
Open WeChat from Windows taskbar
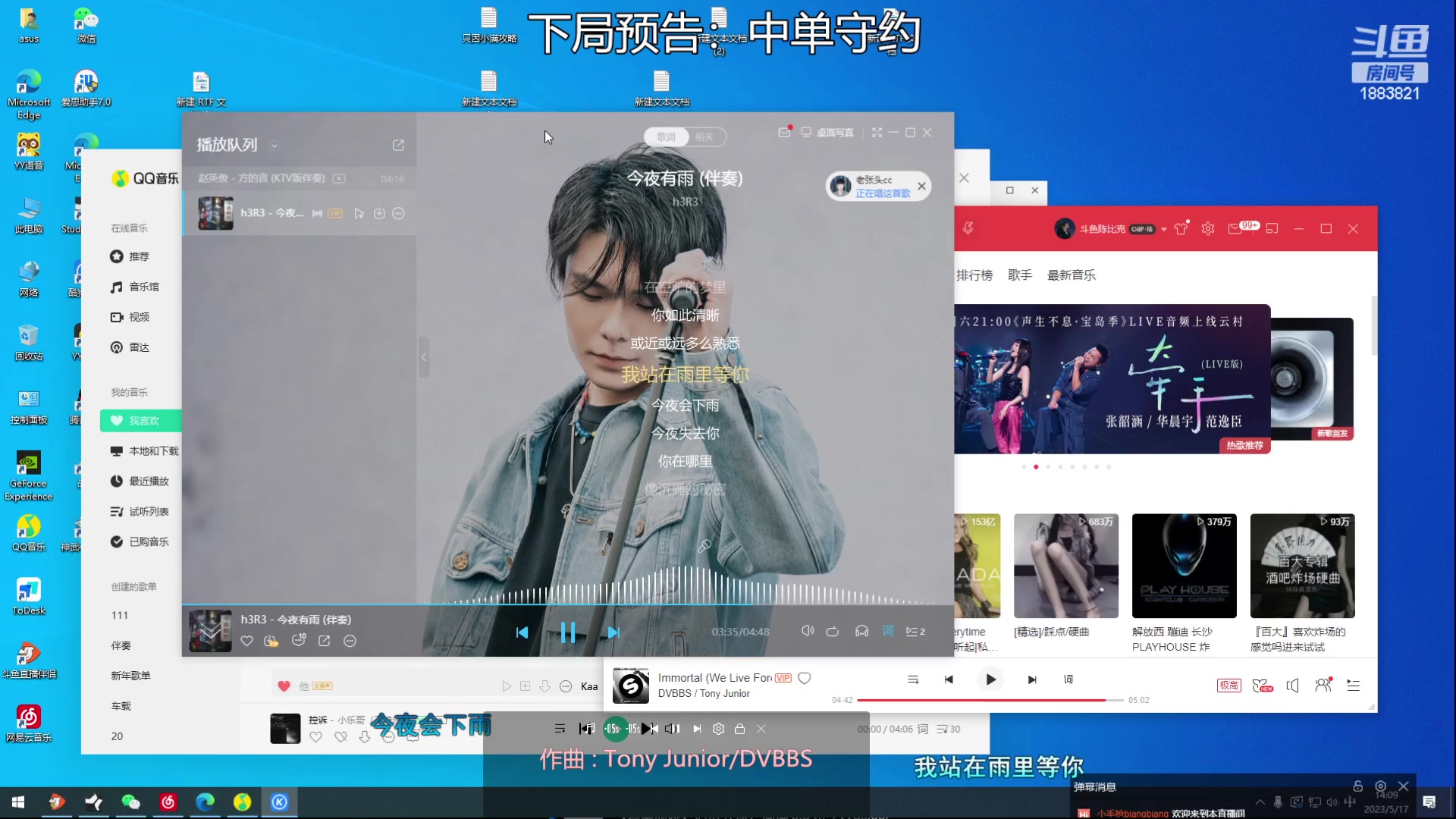click(130, 802)
